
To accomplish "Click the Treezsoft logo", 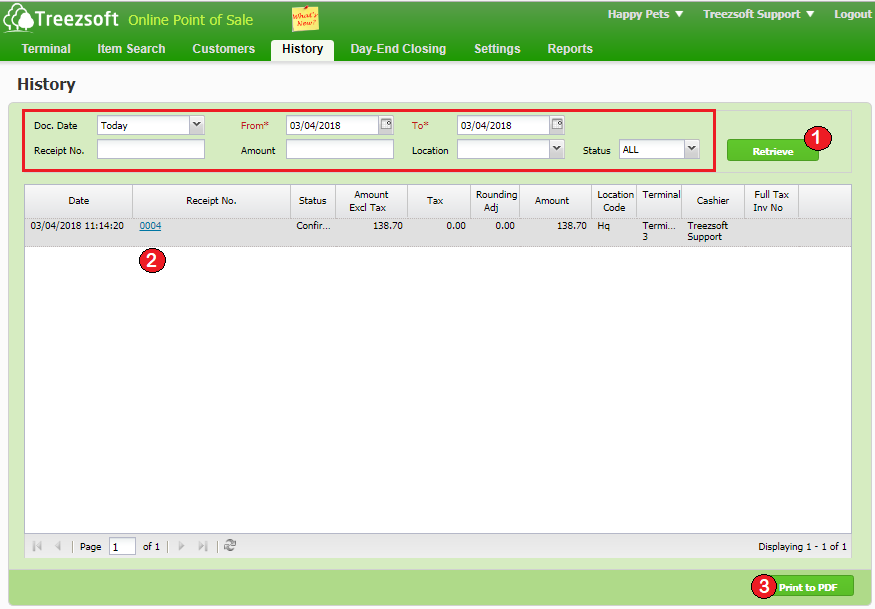I will [x=62, y=19].
